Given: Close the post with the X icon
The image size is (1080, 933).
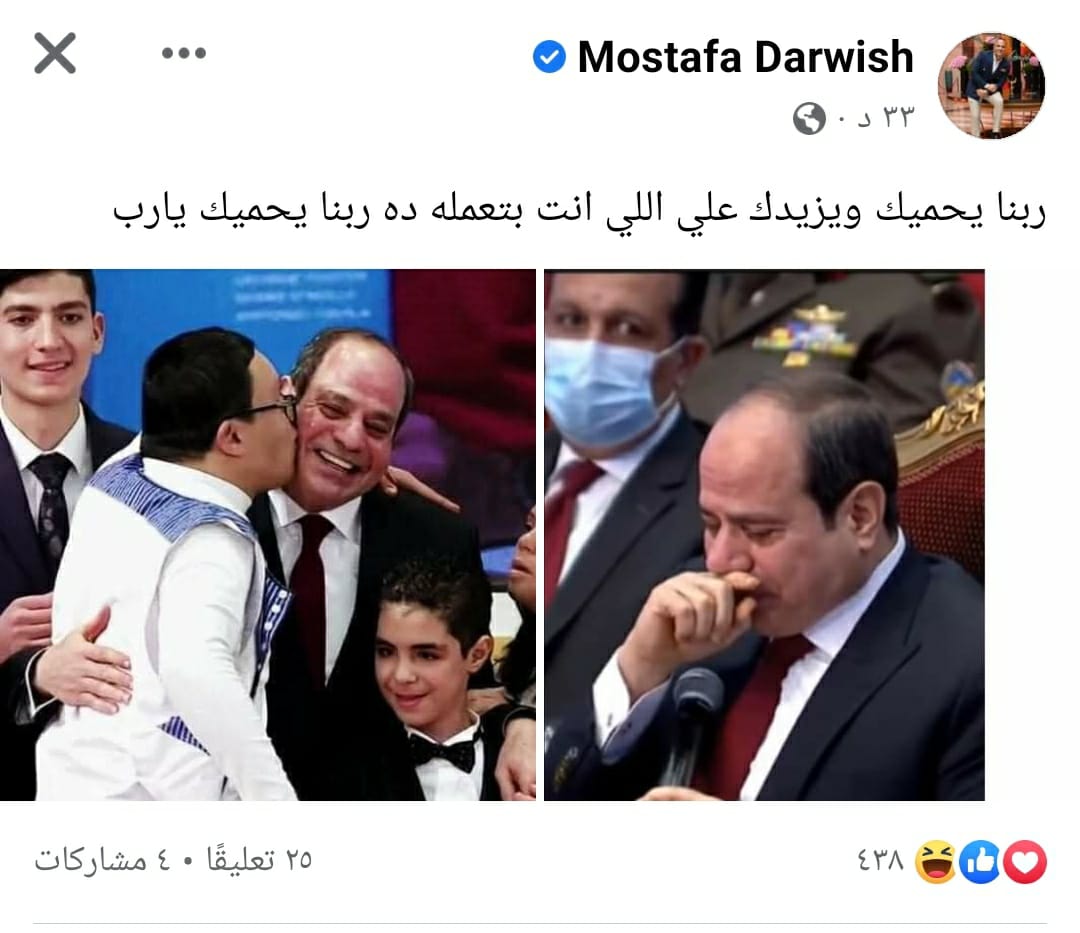Looking at the screenshot, I should (x=54, y=53).
